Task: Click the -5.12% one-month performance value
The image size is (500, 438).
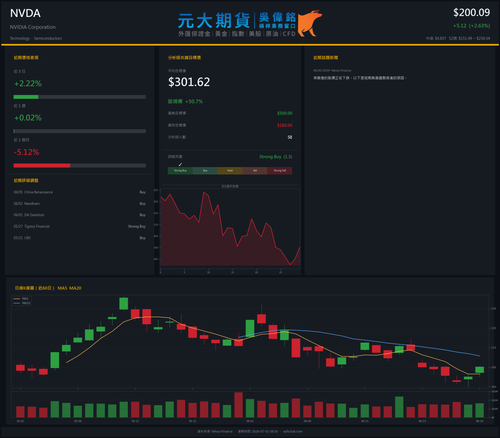Action: (27, 152)
